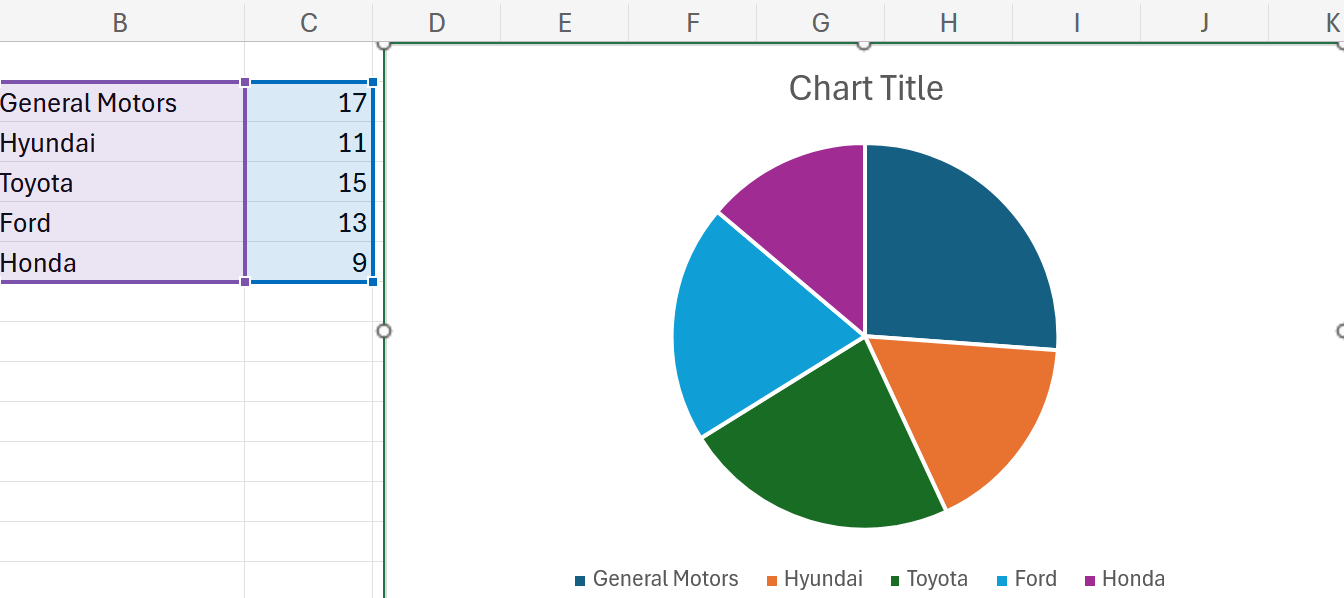Select column H header
This screenshot has width=1344, height=598.
point(949,21)
